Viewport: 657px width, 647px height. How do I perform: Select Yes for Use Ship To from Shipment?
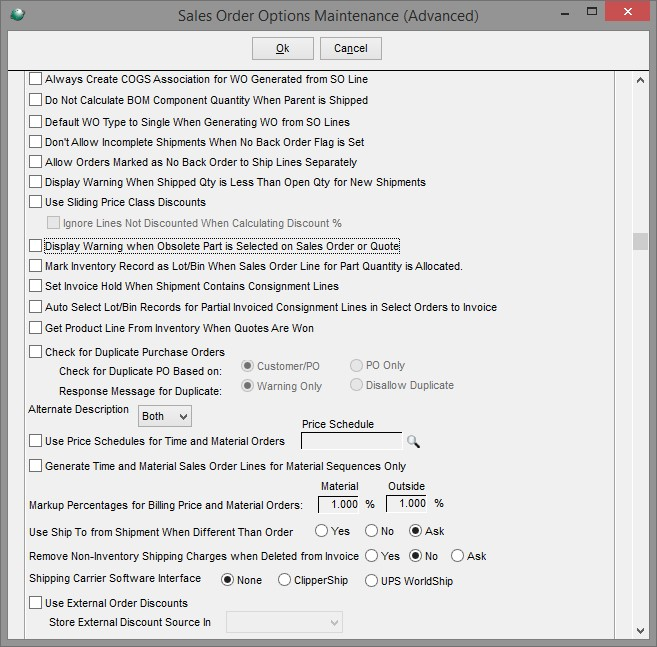[x=321, y=531]
